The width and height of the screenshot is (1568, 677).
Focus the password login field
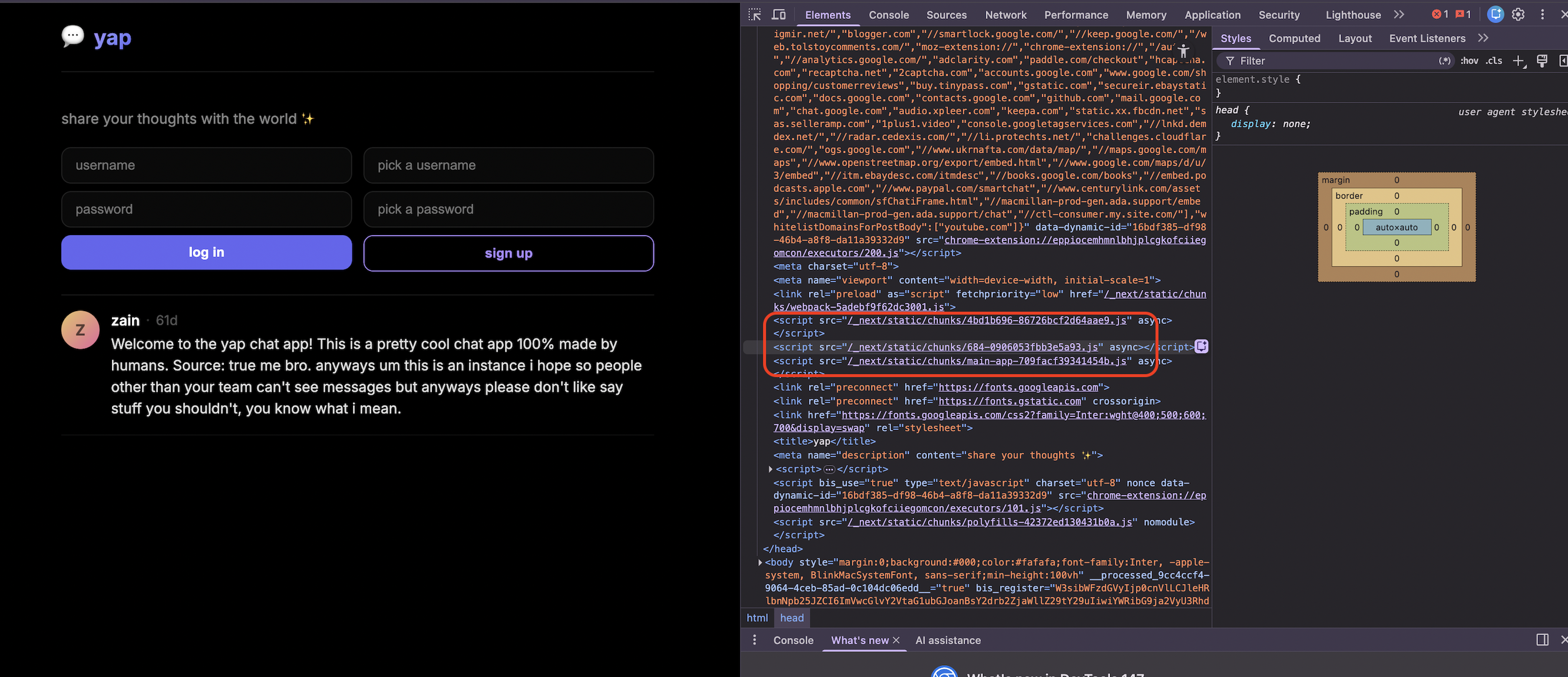(206, 209)
